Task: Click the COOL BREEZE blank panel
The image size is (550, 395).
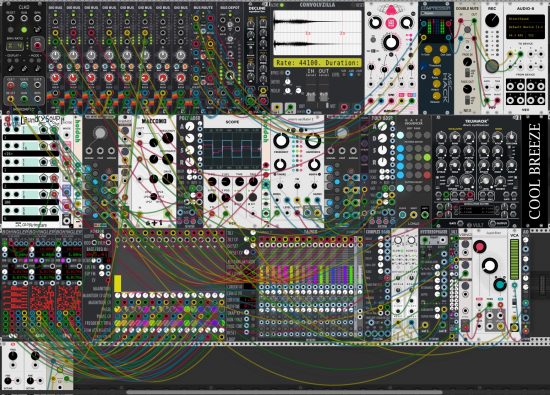Action: [534, 172]
